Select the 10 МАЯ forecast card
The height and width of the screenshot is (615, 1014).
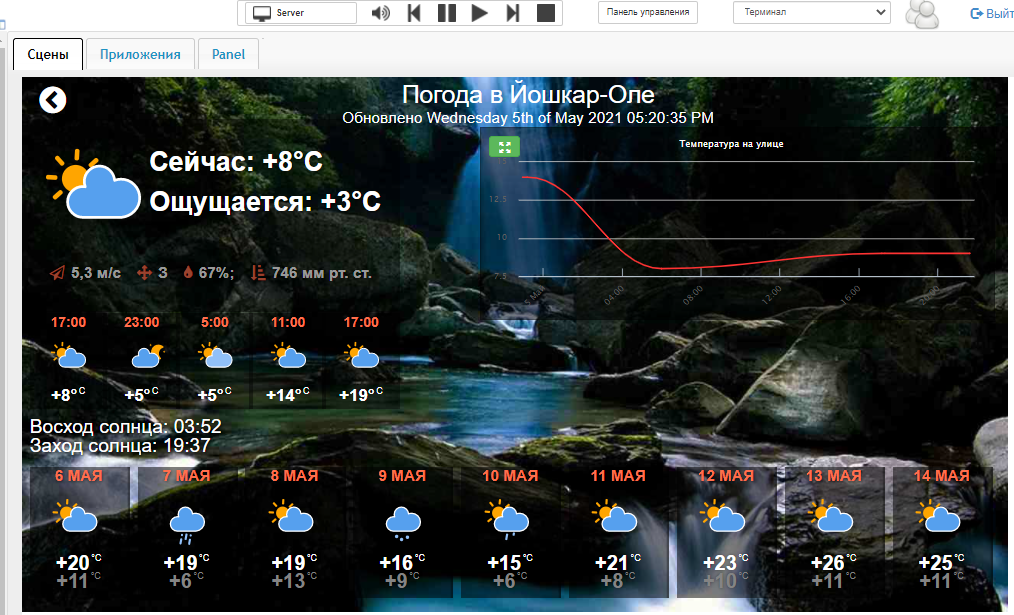(509, 530)
